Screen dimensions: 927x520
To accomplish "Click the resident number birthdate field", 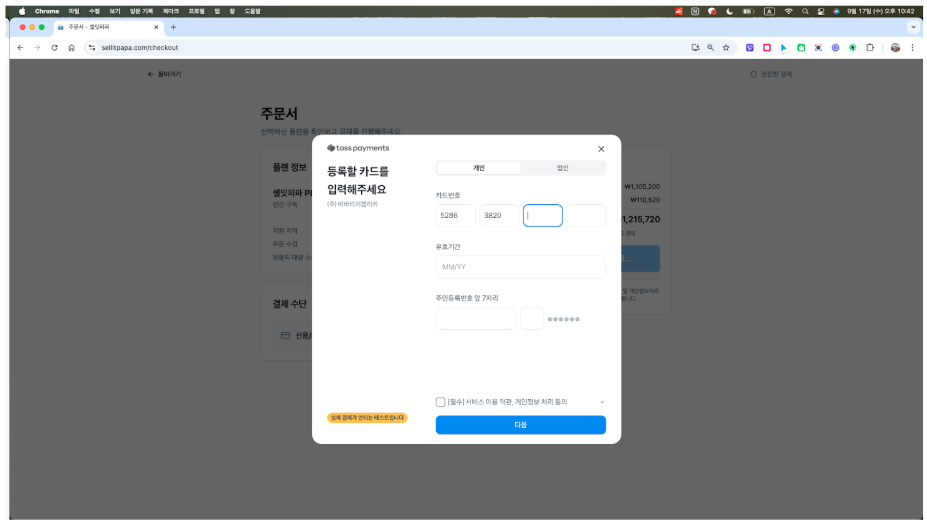I will [476, 318].
